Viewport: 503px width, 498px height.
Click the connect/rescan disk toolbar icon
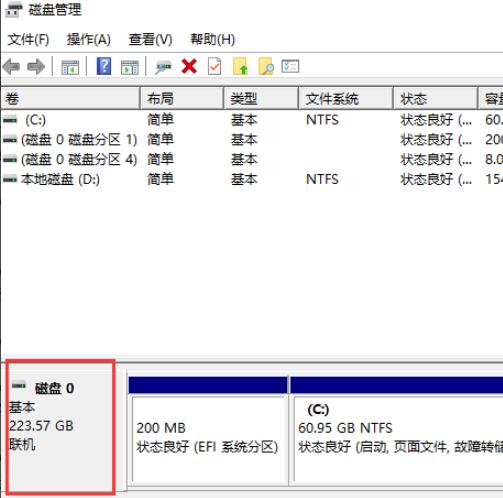tap(163, 67)
